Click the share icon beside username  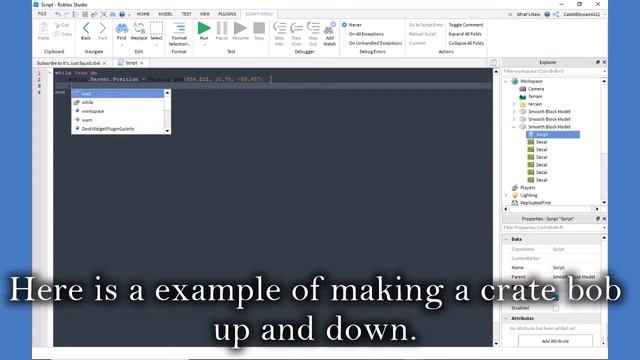(x=556, y=14)
